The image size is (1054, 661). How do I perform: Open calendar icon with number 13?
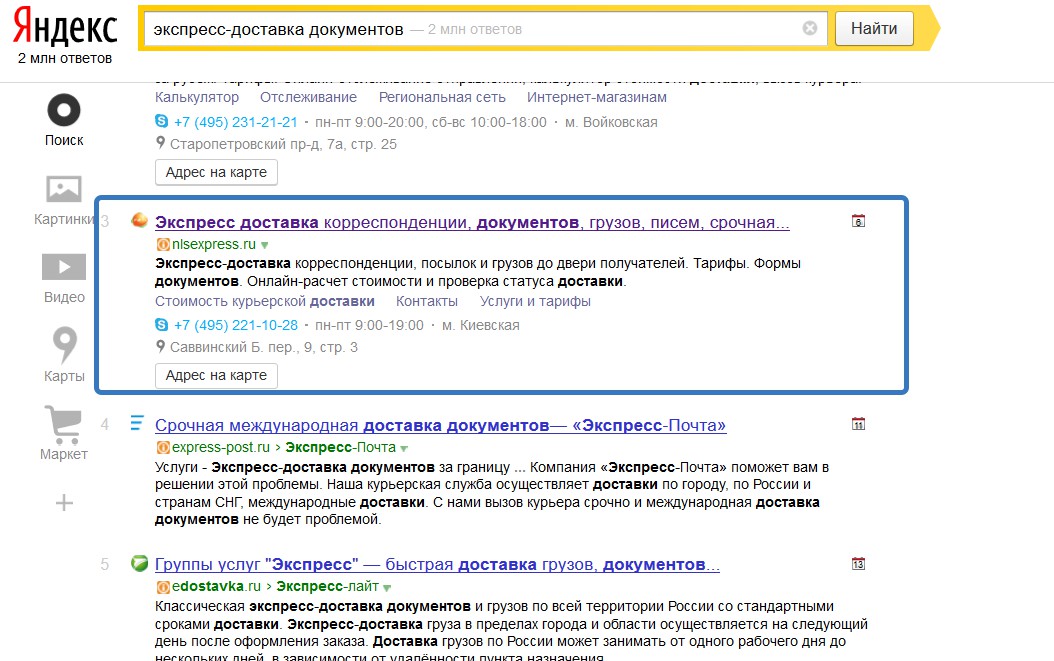coord(858,563)
